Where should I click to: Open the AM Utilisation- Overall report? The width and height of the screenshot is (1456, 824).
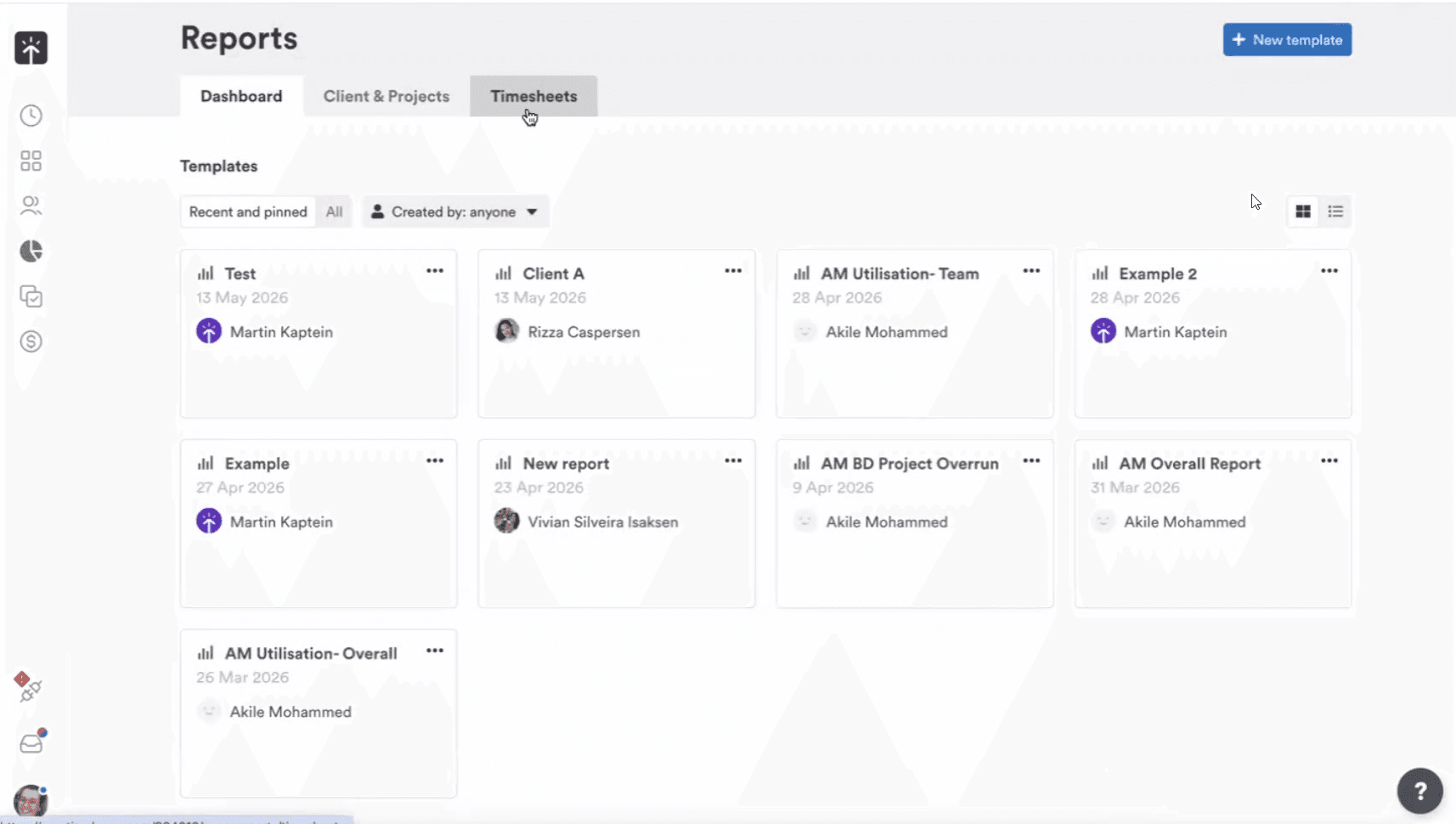319,714
